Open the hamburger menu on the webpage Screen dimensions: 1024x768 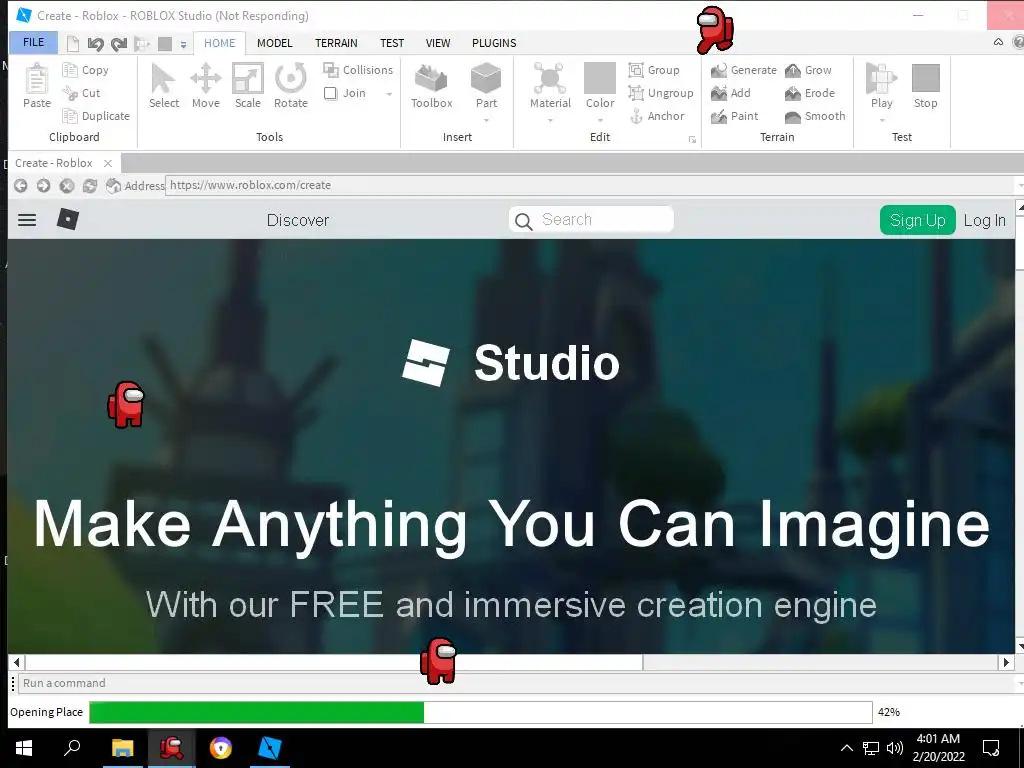point(27,220)
